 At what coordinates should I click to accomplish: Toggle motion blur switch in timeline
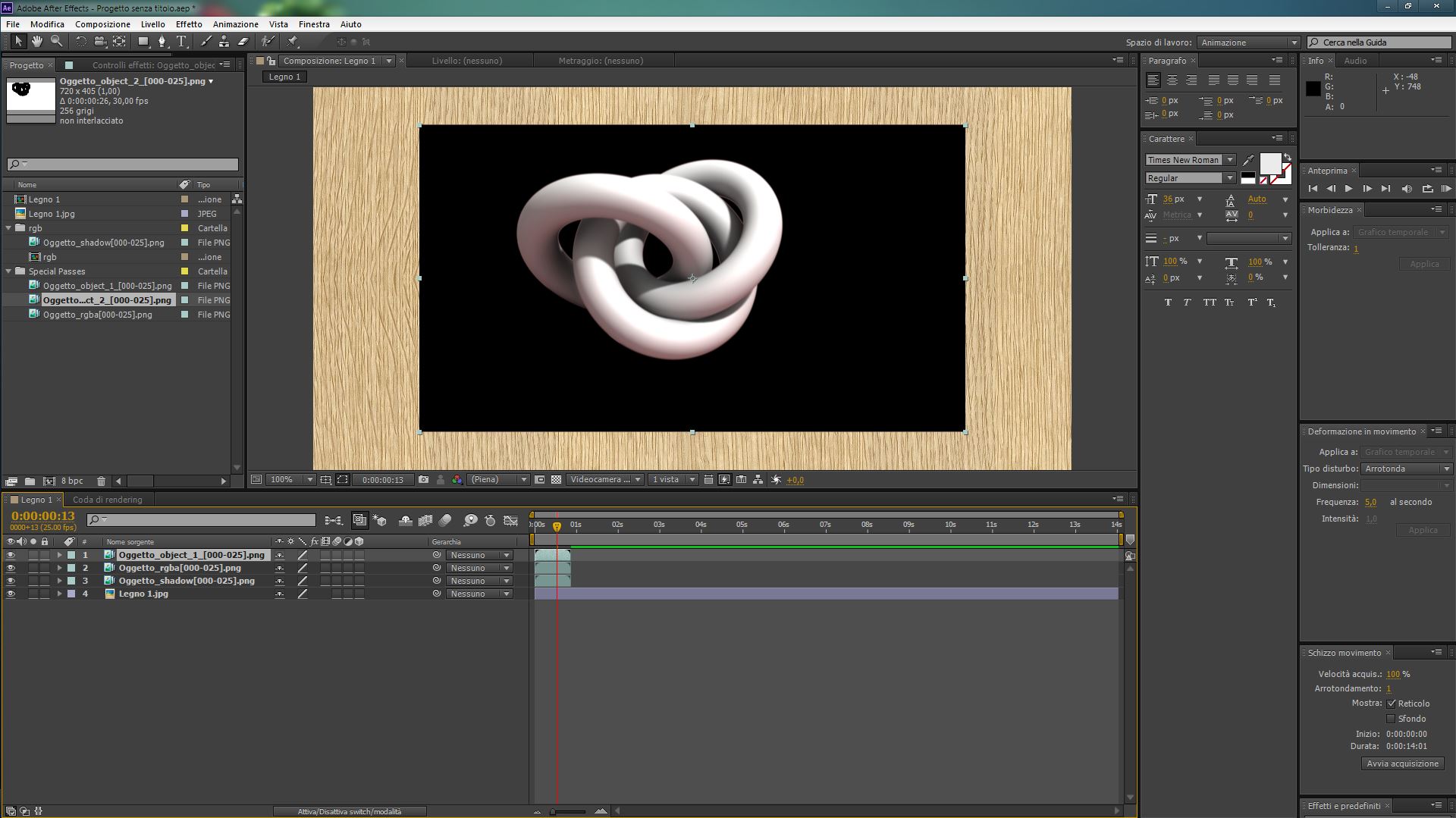(x=445, y=520)
